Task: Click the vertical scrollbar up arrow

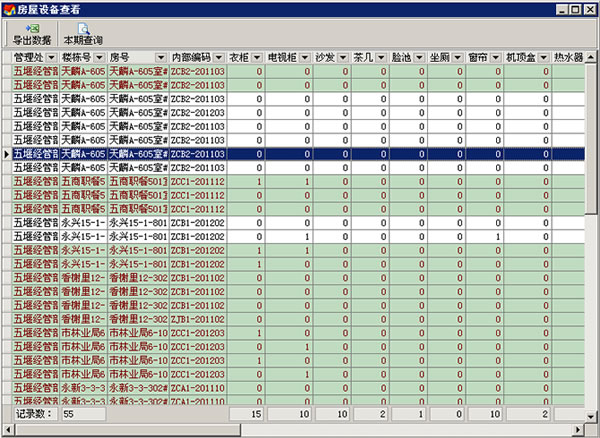Action: 591,56
